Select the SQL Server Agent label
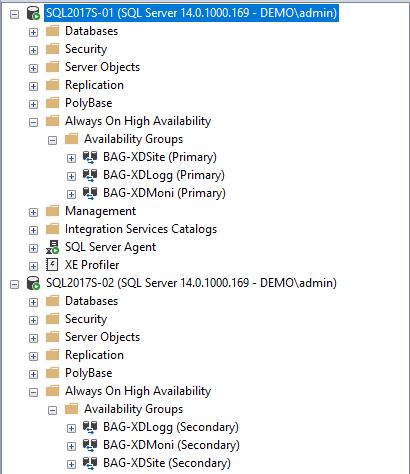This screenshot has height=474, width=410. 110,247
